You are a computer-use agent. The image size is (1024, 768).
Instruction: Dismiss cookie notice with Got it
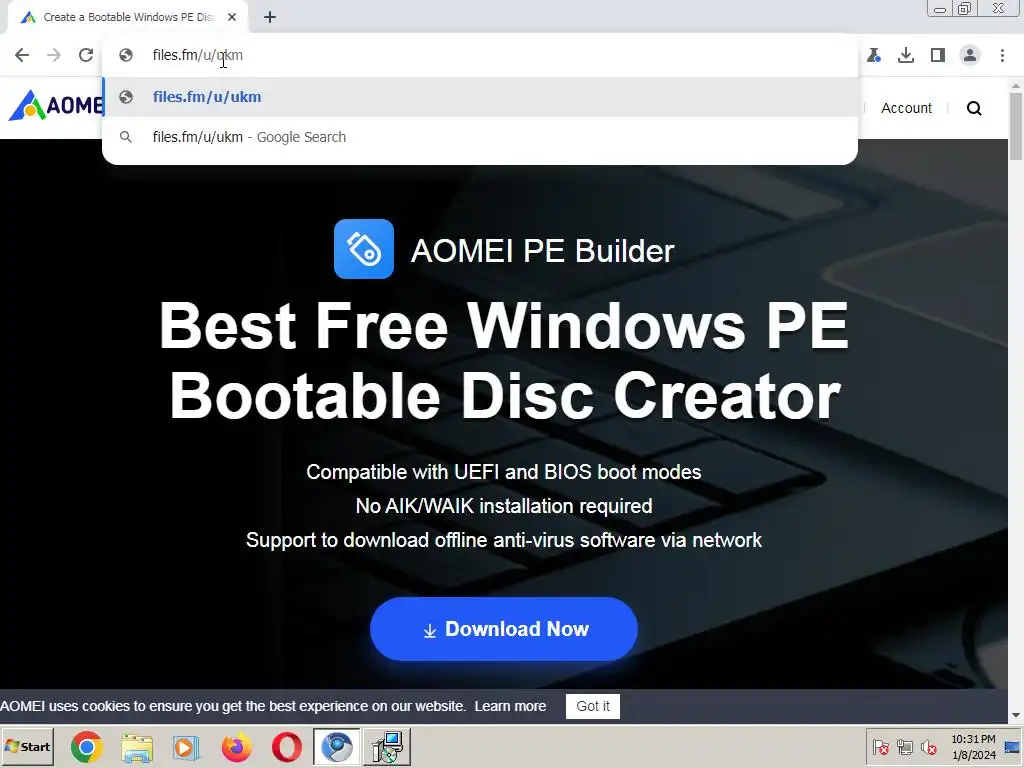tap(592, 706)
